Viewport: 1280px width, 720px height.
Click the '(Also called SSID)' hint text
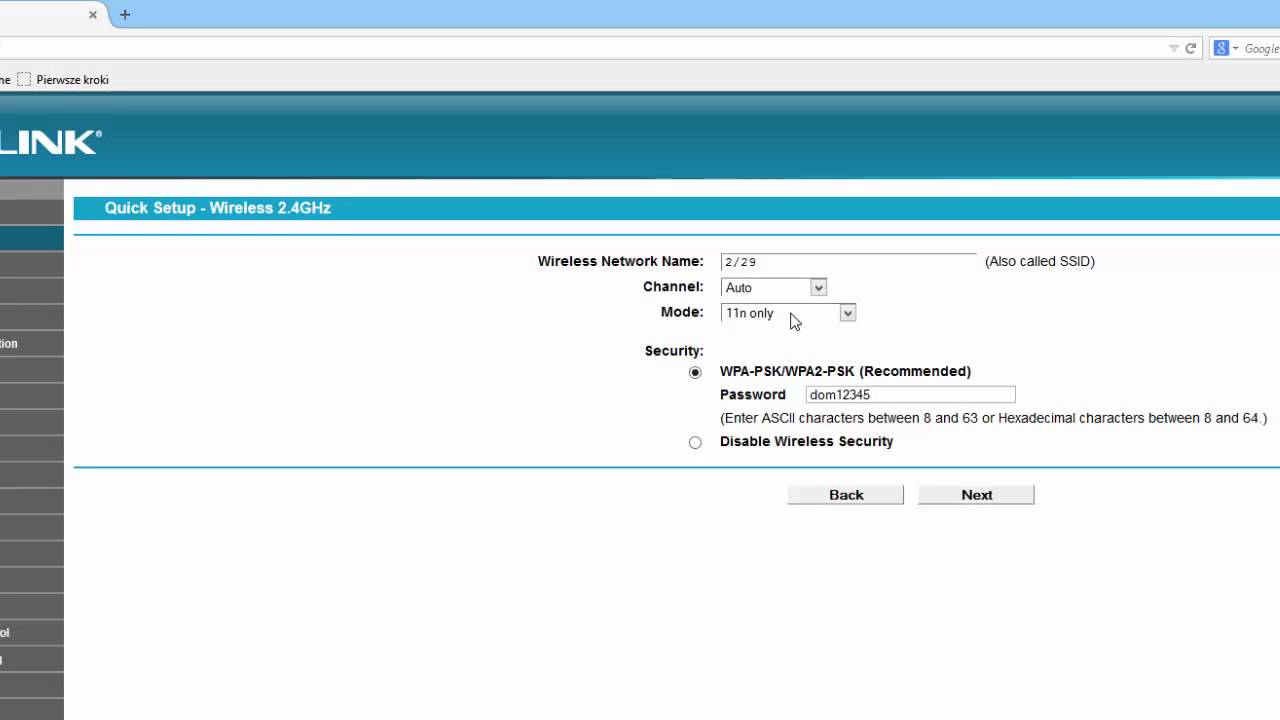click(1040, 261)
